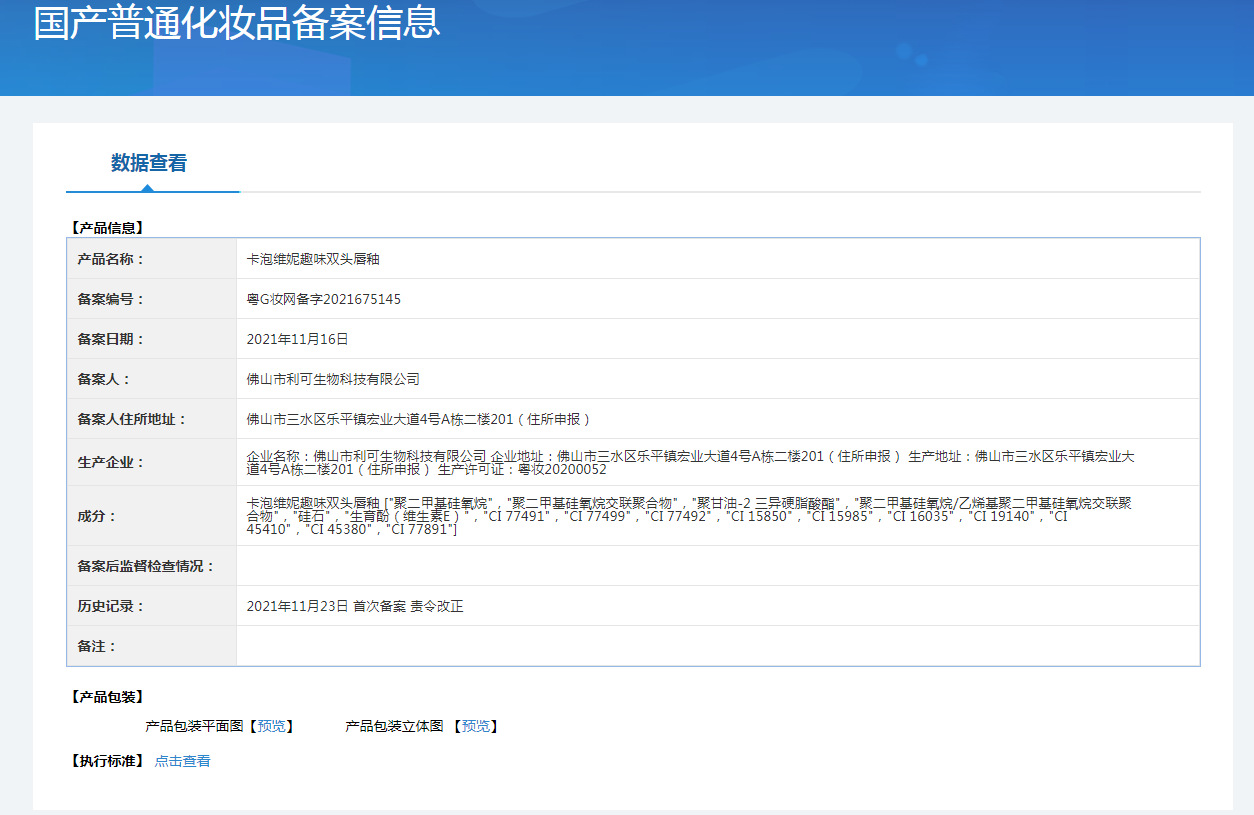Image resolution: width=1254 pixels, height=815 pixels.
Task: Select manufacturer details in 生产企业 row
Action: point(690,462)
